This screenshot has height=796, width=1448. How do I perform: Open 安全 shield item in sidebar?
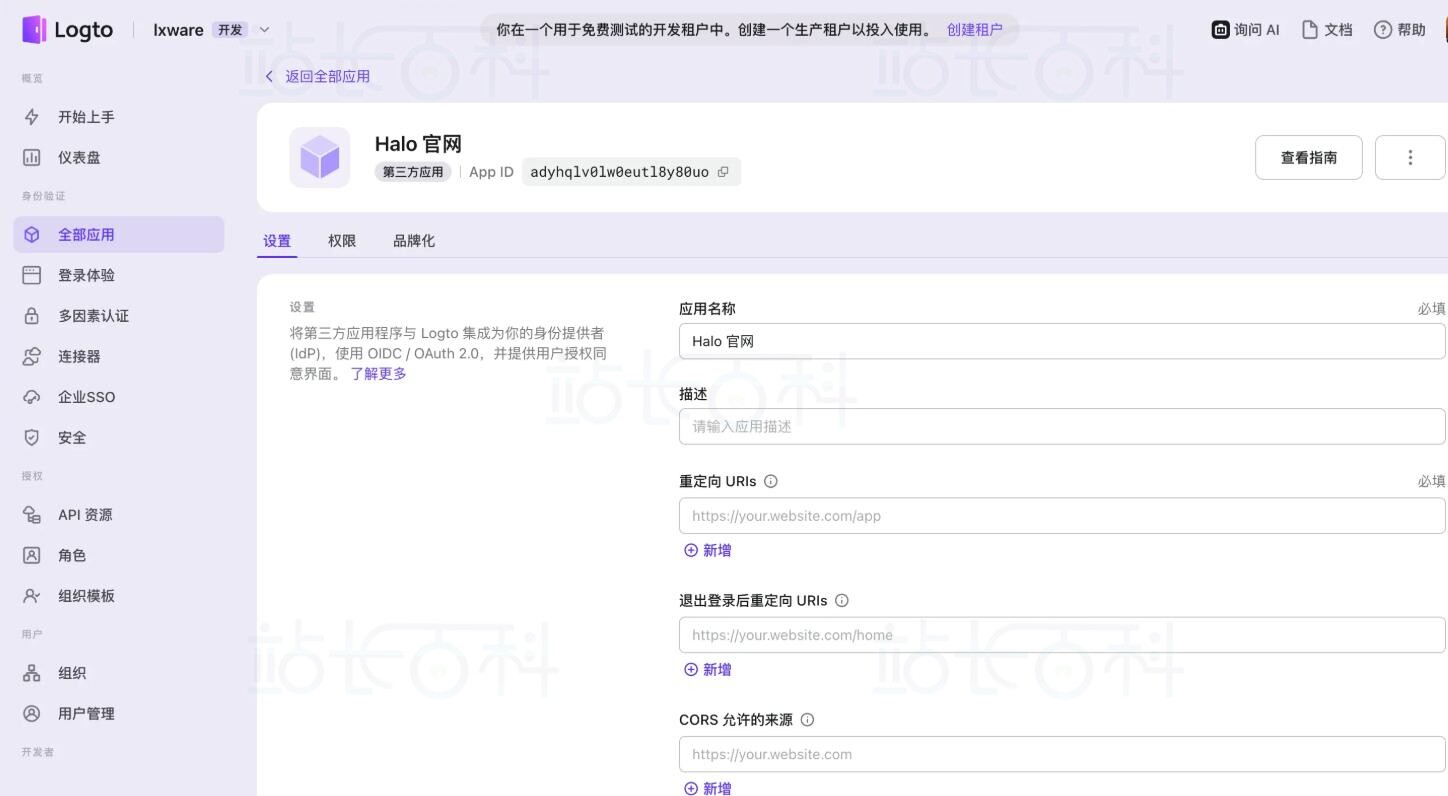[x=72, y=438]
